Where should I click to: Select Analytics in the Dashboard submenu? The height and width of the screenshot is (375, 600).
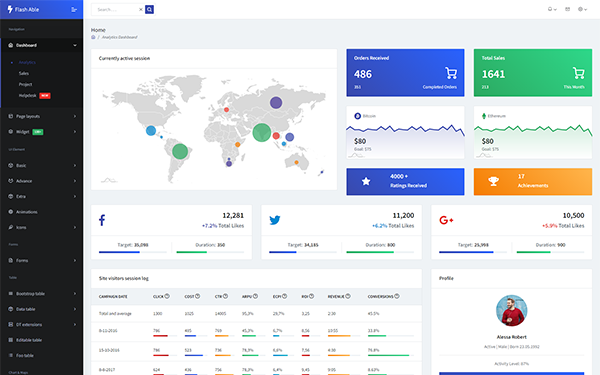[x=27, y=62]
